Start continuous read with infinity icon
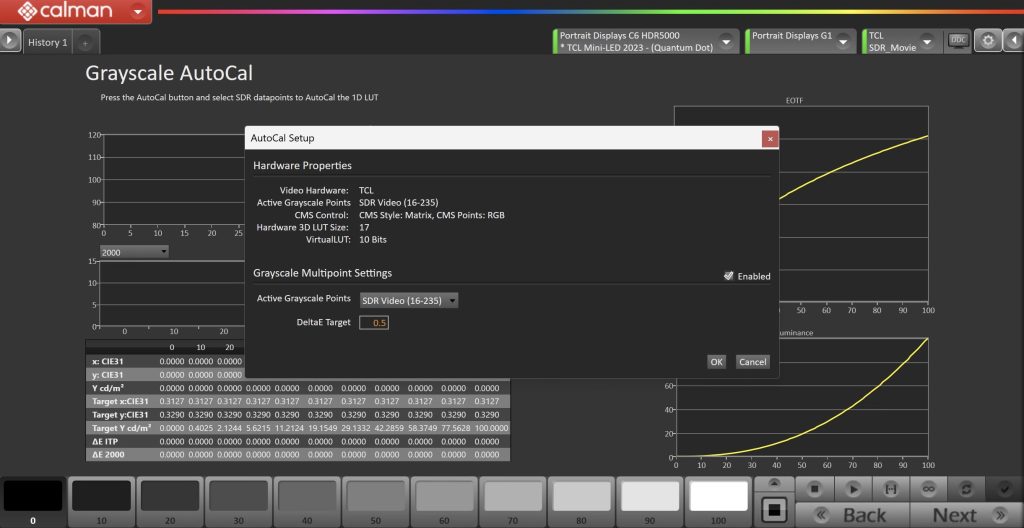Image resolution: width=1024 pixels, height=528 pixels. (x=927, y=489)
